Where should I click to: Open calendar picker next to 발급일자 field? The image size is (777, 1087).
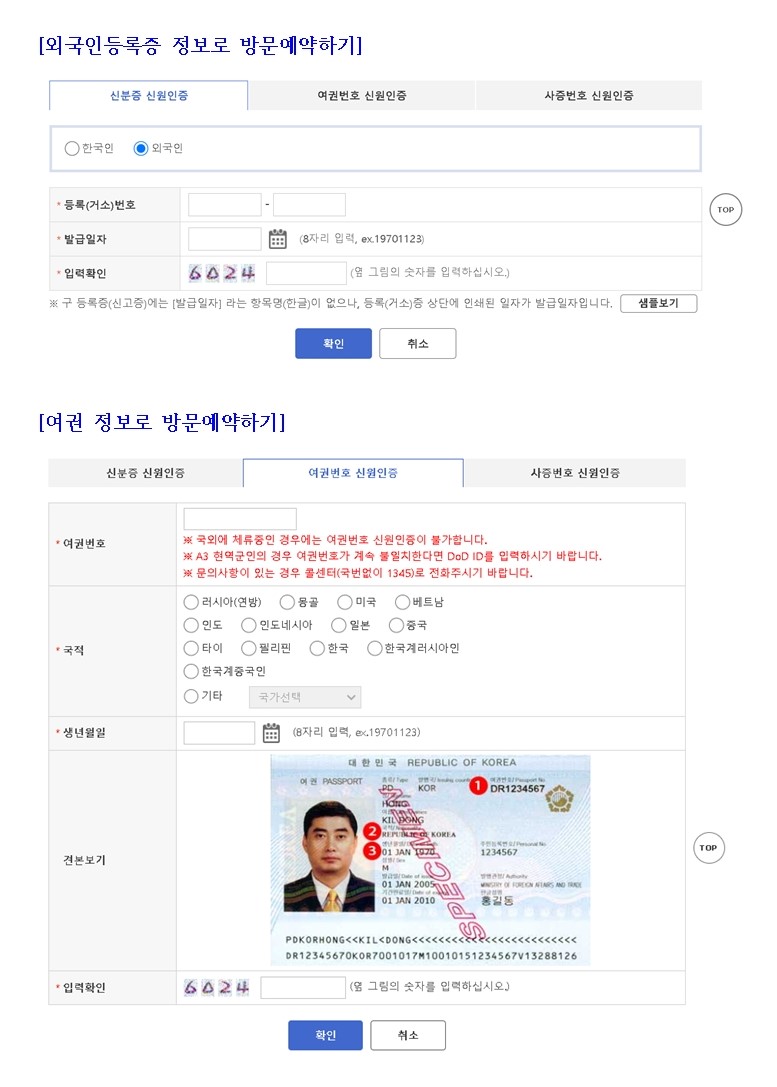[x=278, y=239]
